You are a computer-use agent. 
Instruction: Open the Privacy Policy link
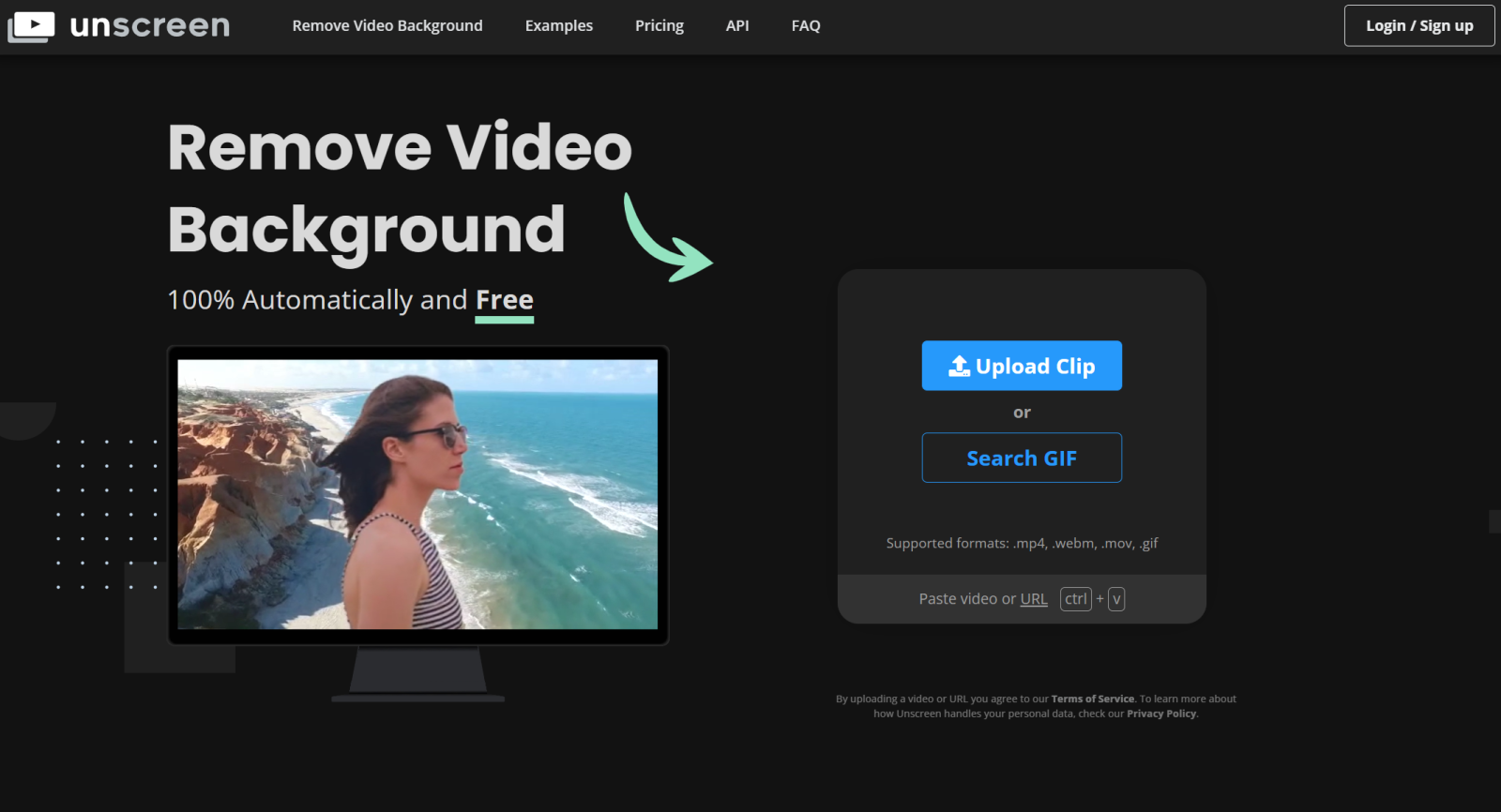pos(1161,714)
